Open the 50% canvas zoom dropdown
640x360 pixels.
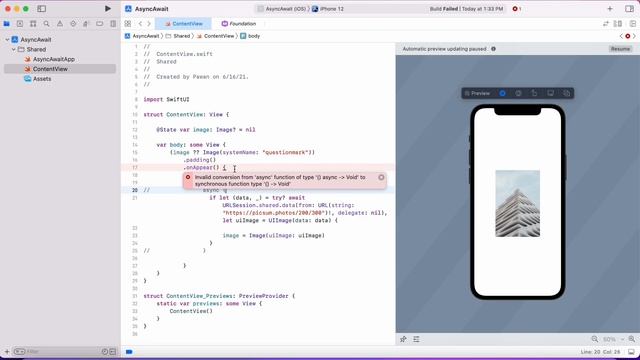[x=613, y=339]
